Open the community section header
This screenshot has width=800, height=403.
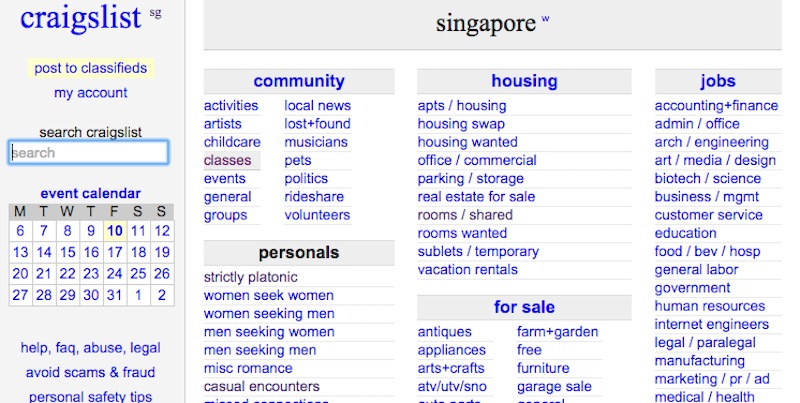(x=298, y=81)
